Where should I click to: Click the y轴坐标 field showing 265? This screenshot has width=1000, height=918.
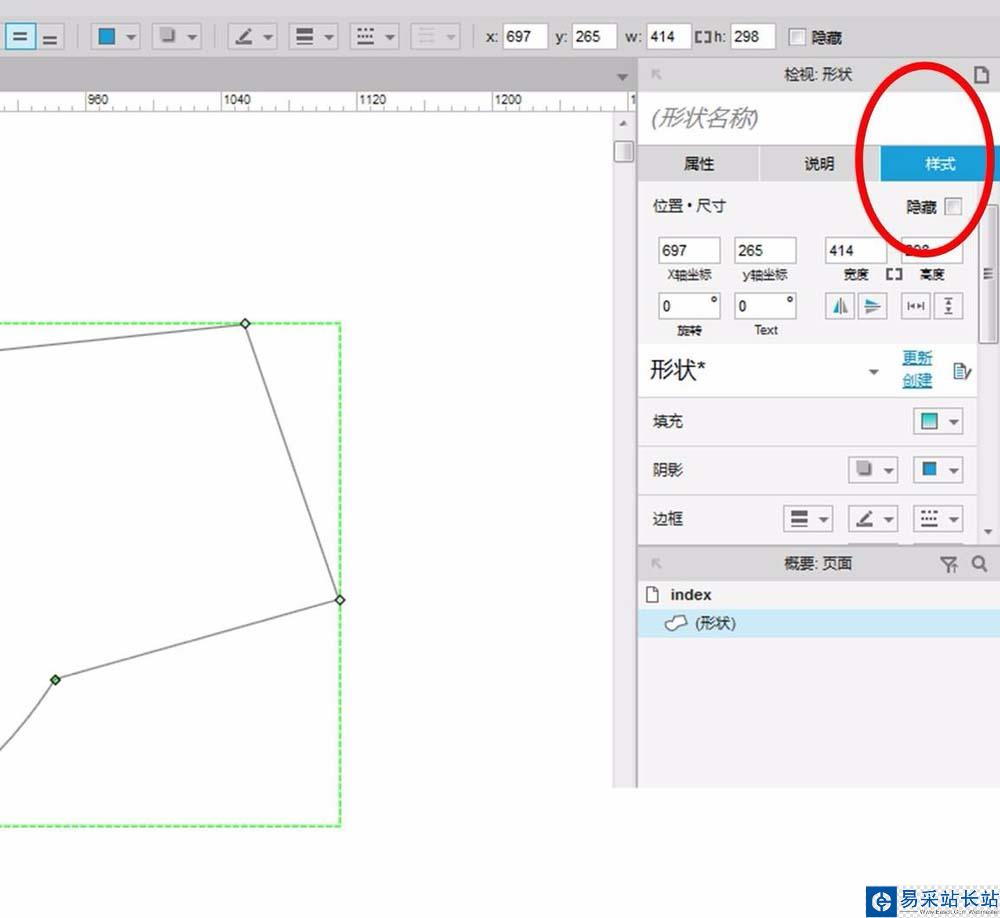765,250
